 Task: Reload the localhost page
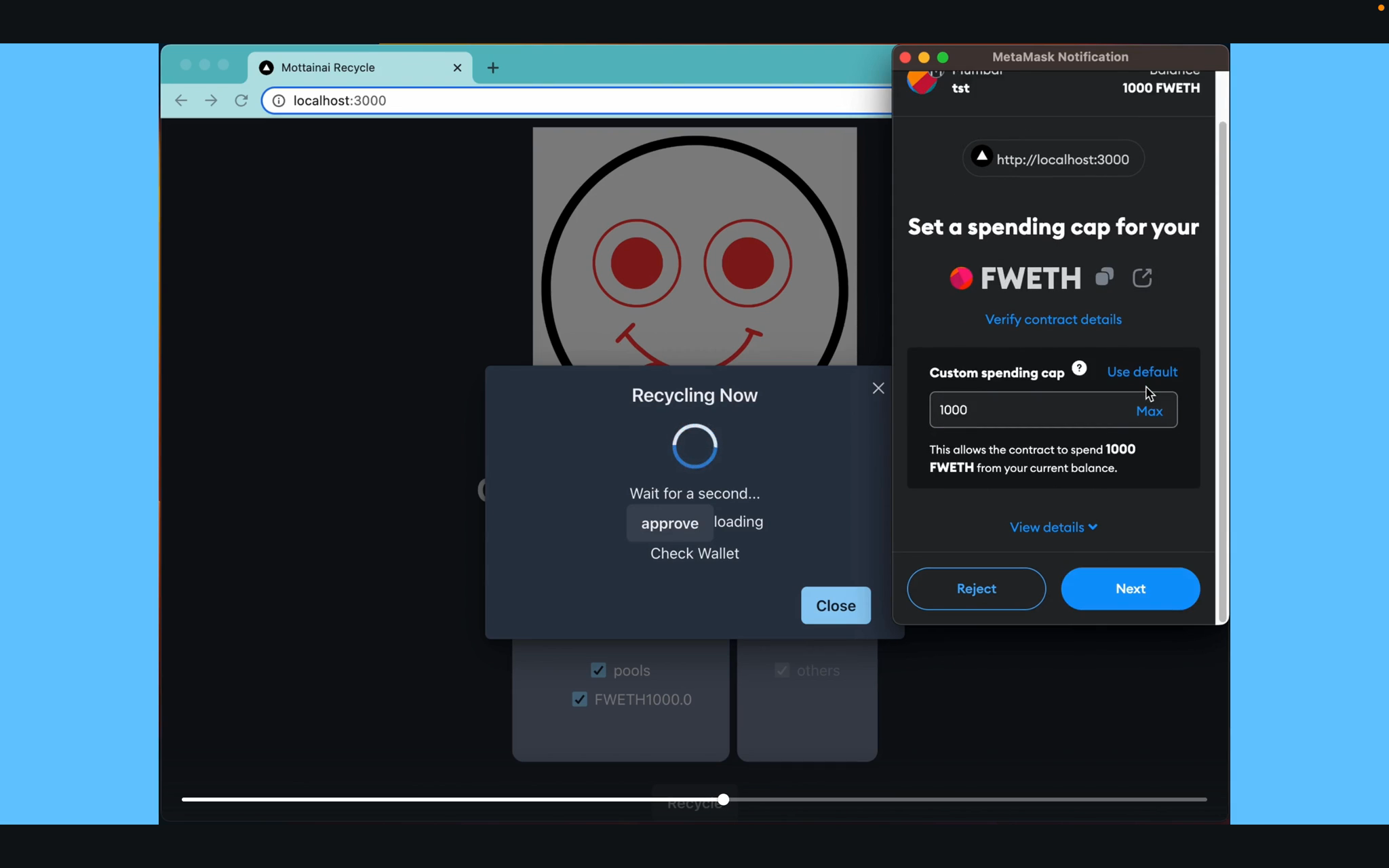point(241,100)
